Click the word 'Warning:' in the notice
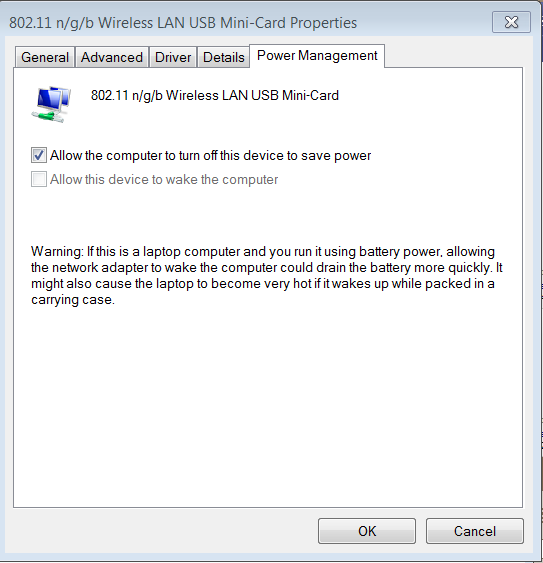Image resolution: width=543 pixels, height=563 pixels. 57,251
